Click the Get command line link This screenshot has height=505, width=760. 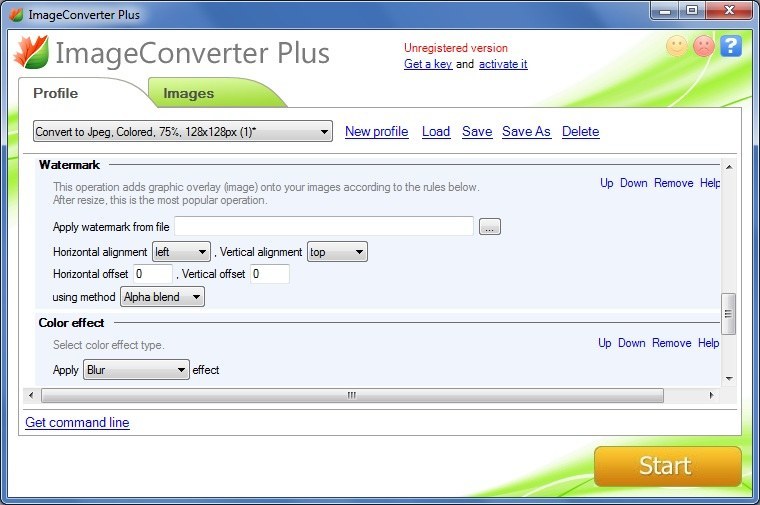[x=77, y=423]
